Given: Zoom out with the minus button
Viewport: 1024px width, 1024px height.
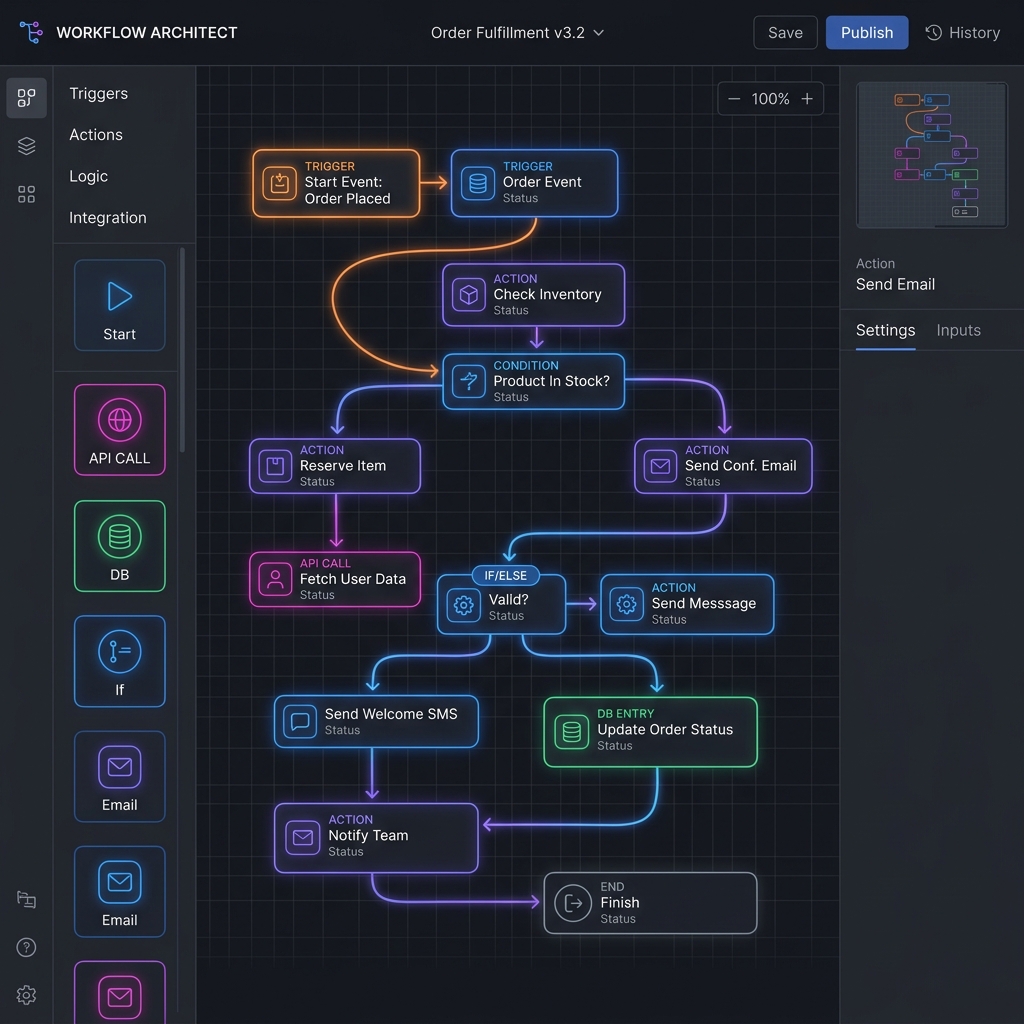Looking at the screenshot, I should click(734, 99).
